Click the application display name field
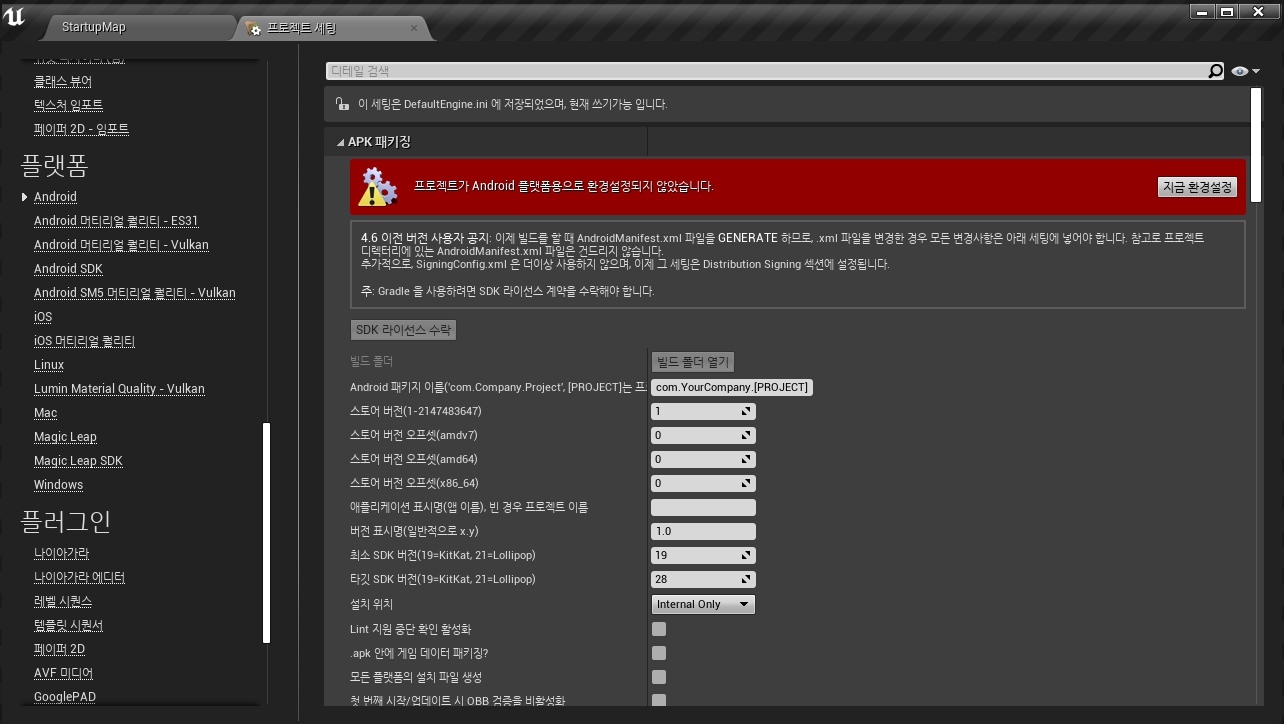1284x724 pixels. (x=703, y=507)
